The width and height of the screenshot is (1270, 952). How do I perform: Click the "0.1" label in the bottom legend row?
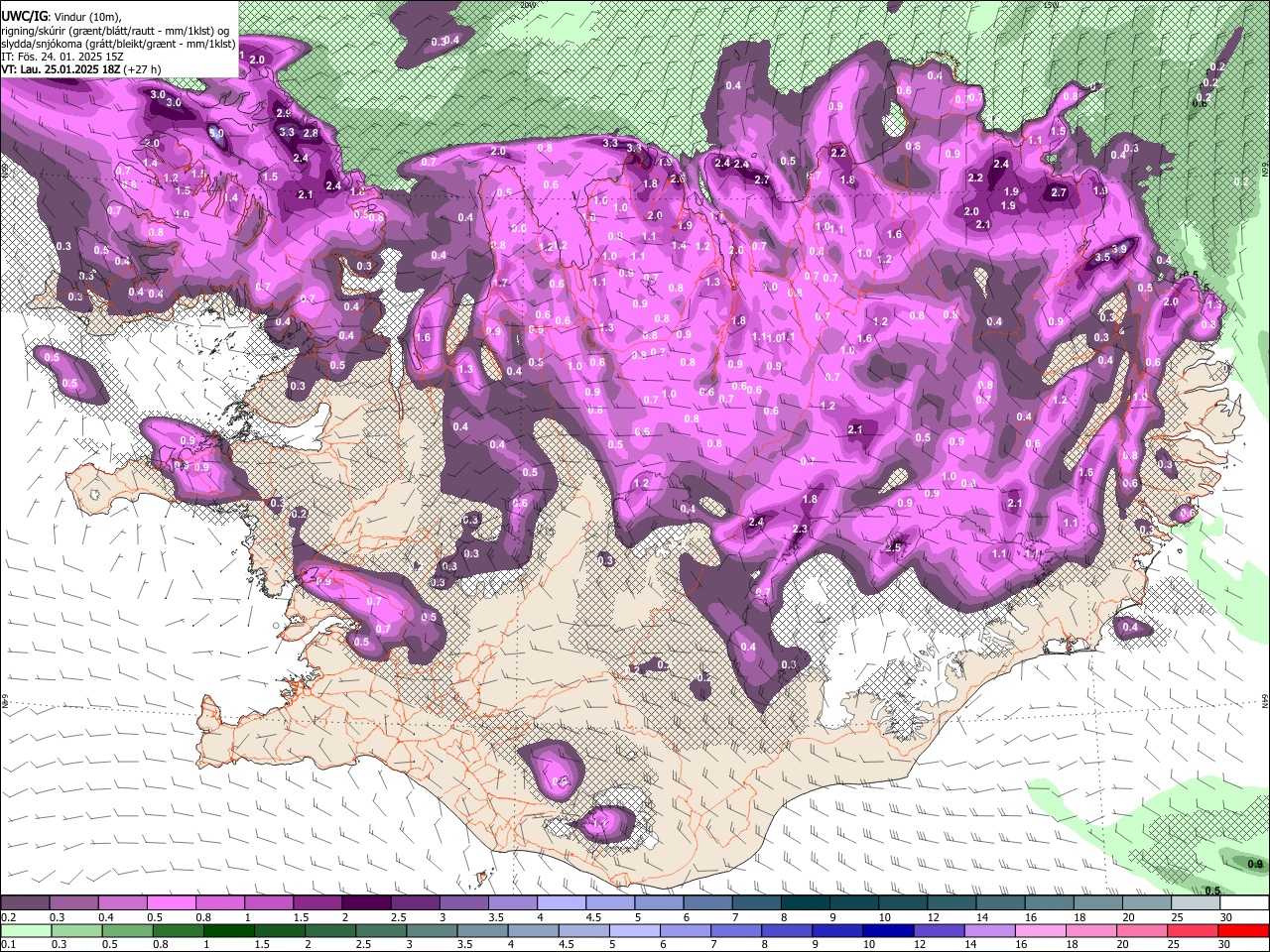[x=9, y=944]
